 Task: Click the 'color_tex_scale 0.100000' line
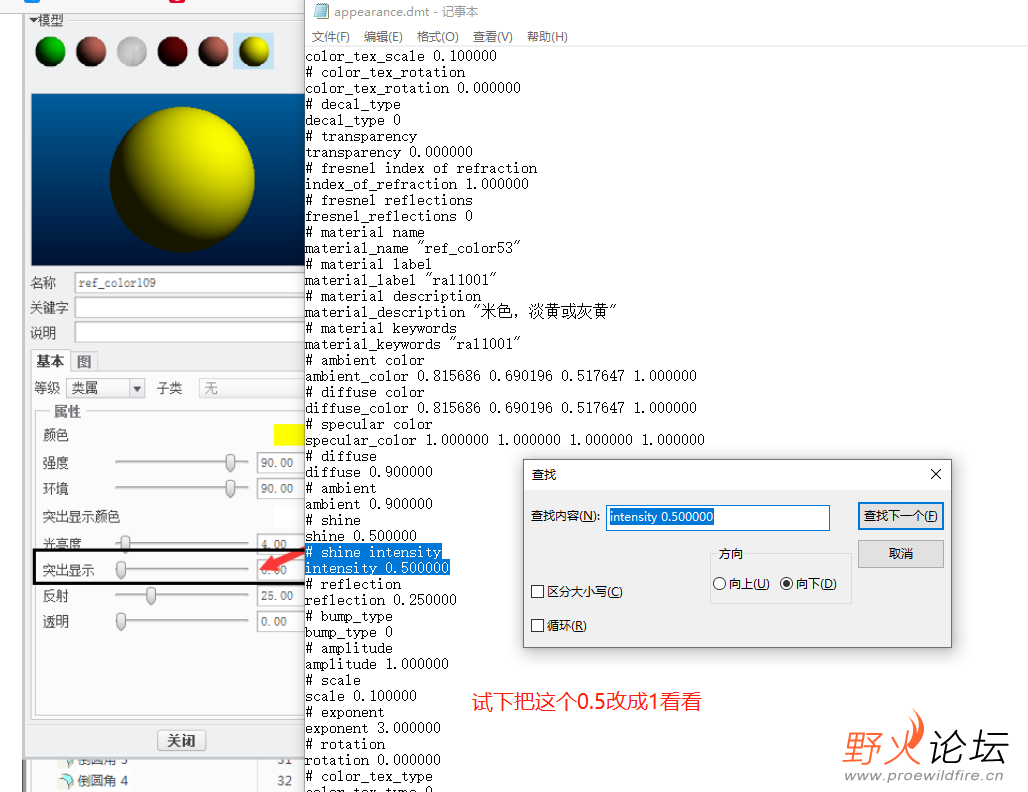(401, 56)
